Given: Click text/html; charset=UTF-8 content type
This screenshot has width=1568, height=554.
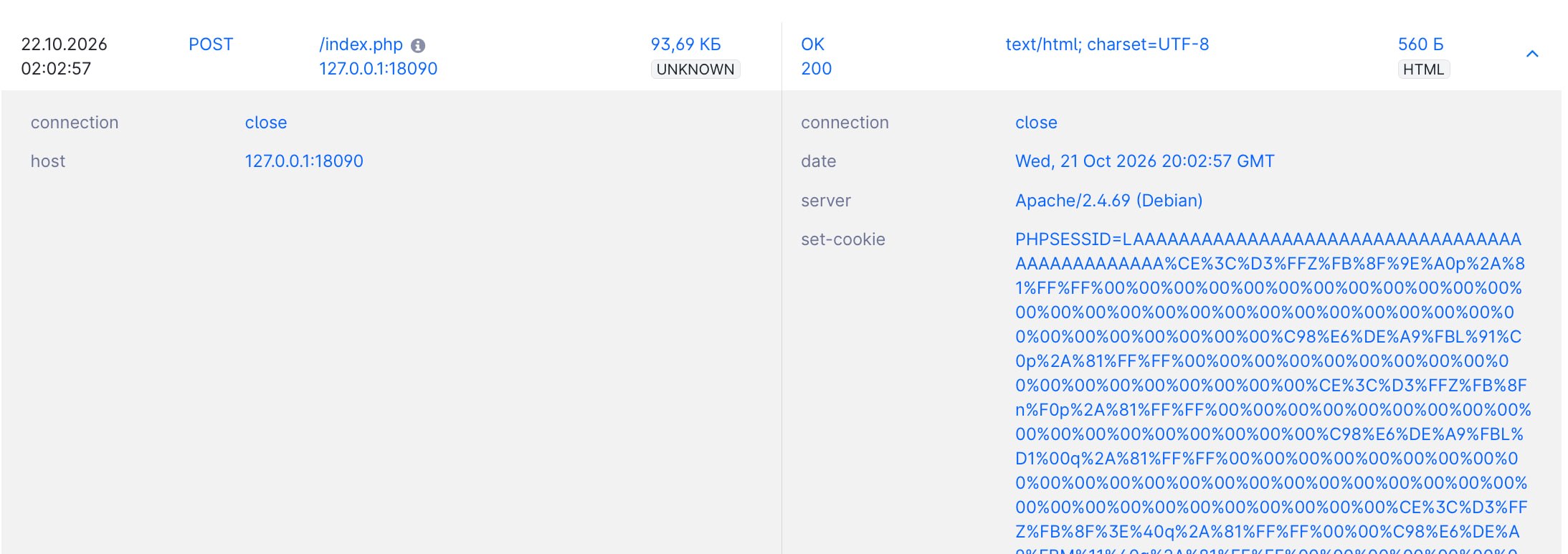Looking at the screenshot, I should 1107,44.
